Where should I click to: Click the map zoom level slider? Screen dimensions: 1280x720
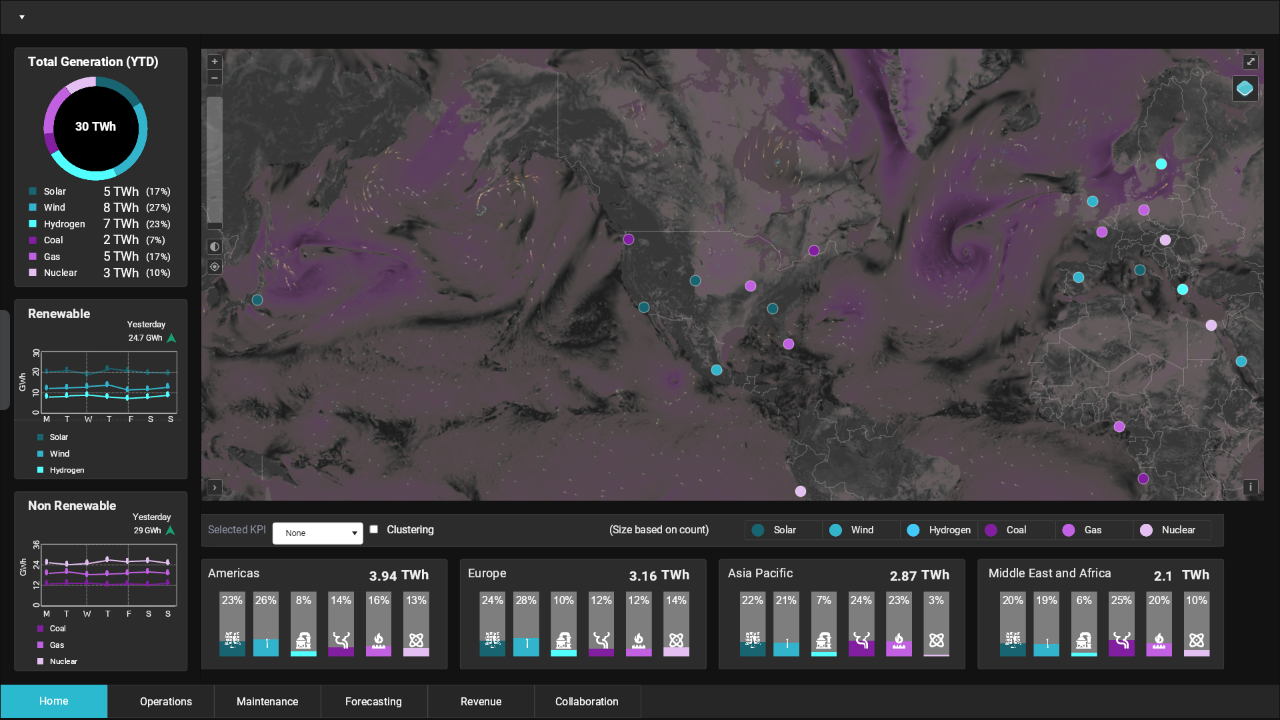click(215, 160)
